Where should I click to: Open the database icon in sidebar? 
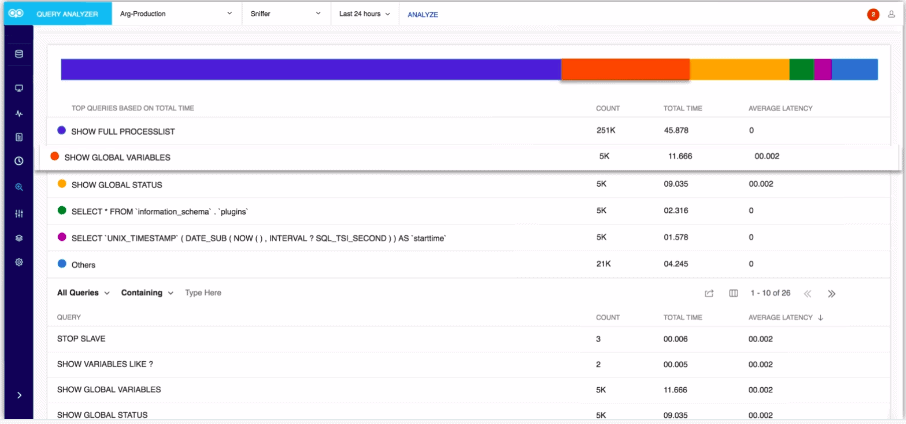(19, 54)
